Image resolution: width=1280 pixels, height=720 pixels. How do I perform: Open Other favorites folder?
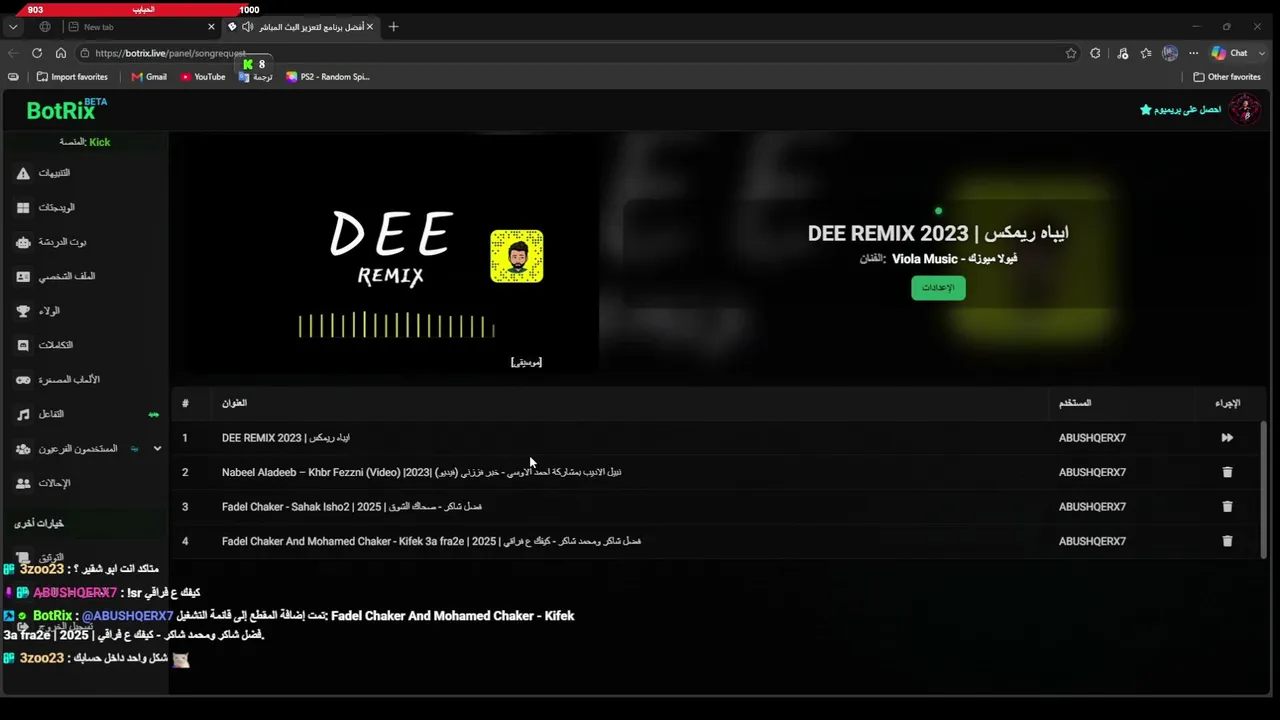click(1227, 77)
